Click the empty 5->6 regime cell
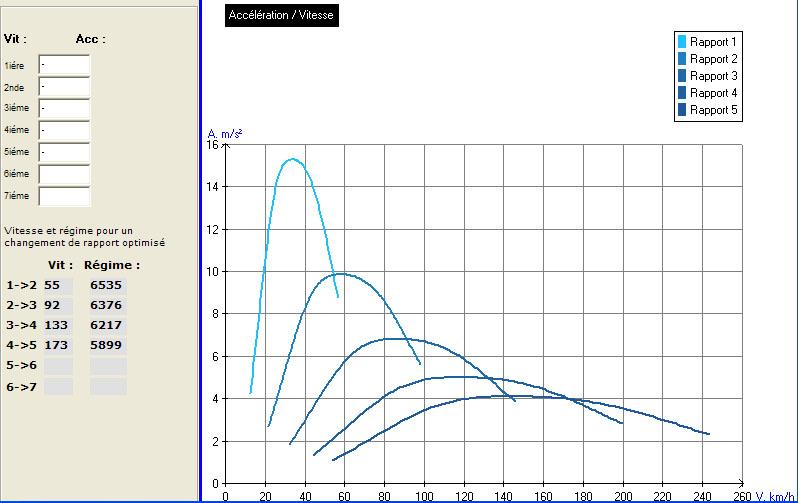The height and width of the screenshot is (503, 798). [108, 366]
